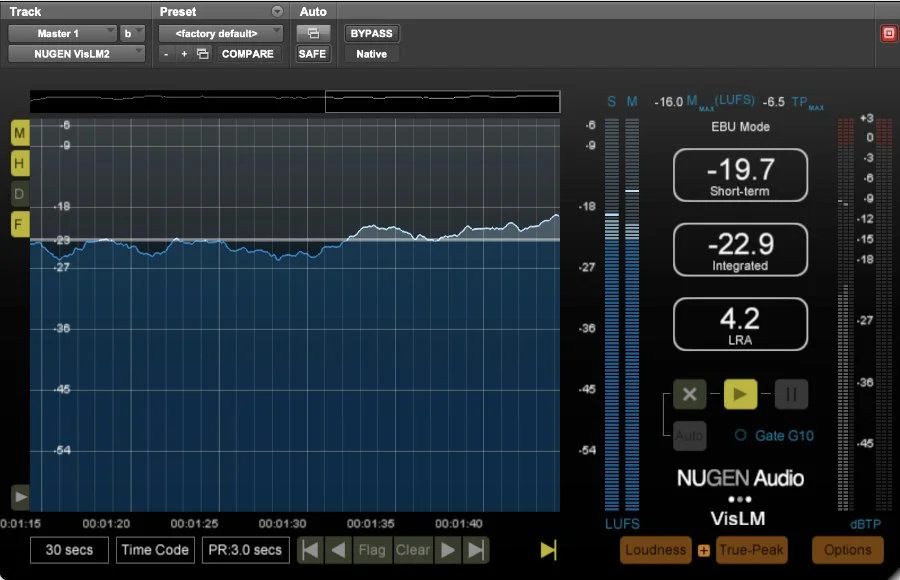
Task: Open the factory default preset list
Action: click(220, 33)
